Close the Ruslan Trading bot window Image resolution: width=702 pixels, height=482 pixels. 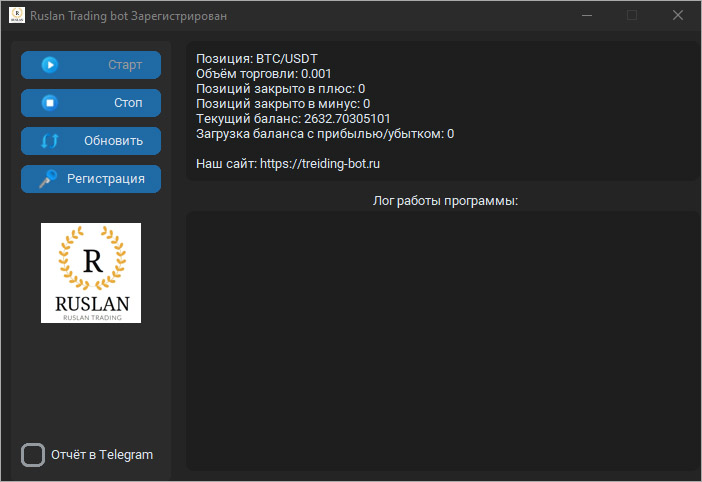678,15
